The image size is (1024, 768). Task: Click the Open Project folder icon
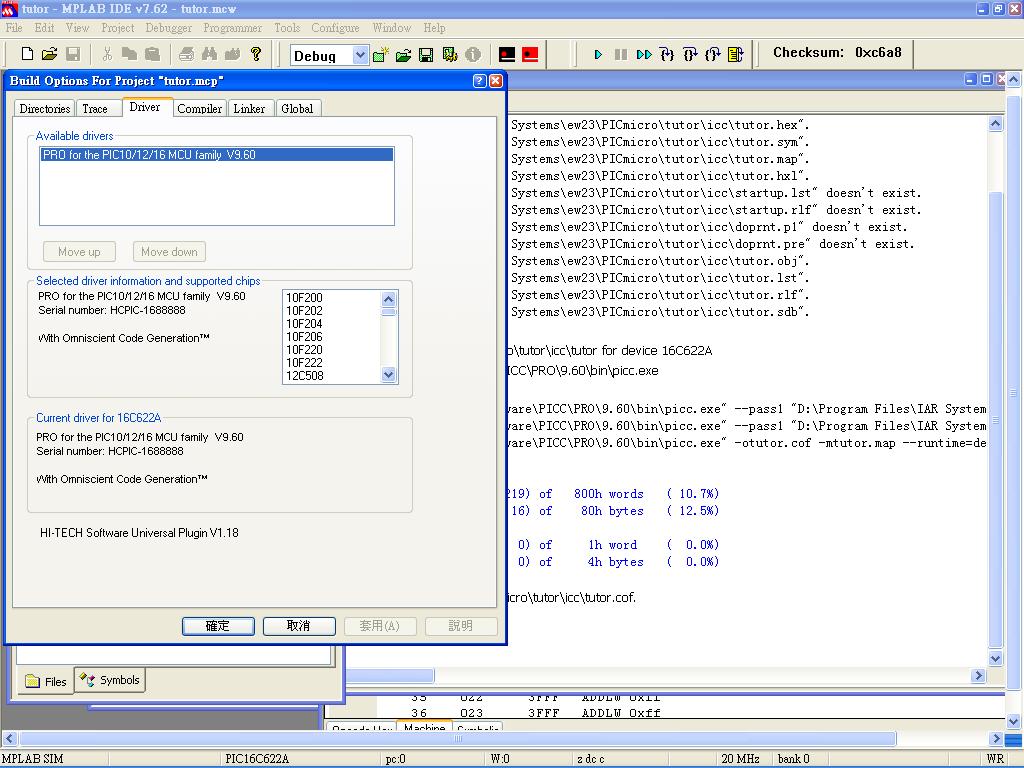point(404,55)
